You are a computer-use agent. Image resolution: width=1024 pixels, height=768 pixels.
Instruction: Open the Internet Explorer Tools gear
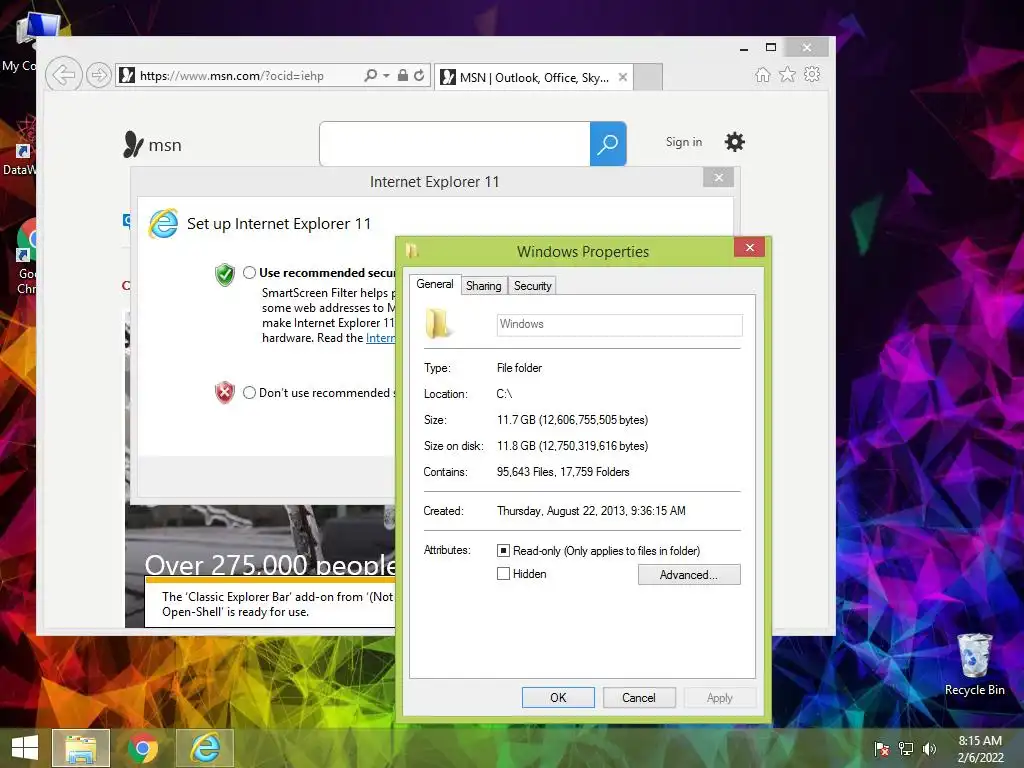click(812, 74)
